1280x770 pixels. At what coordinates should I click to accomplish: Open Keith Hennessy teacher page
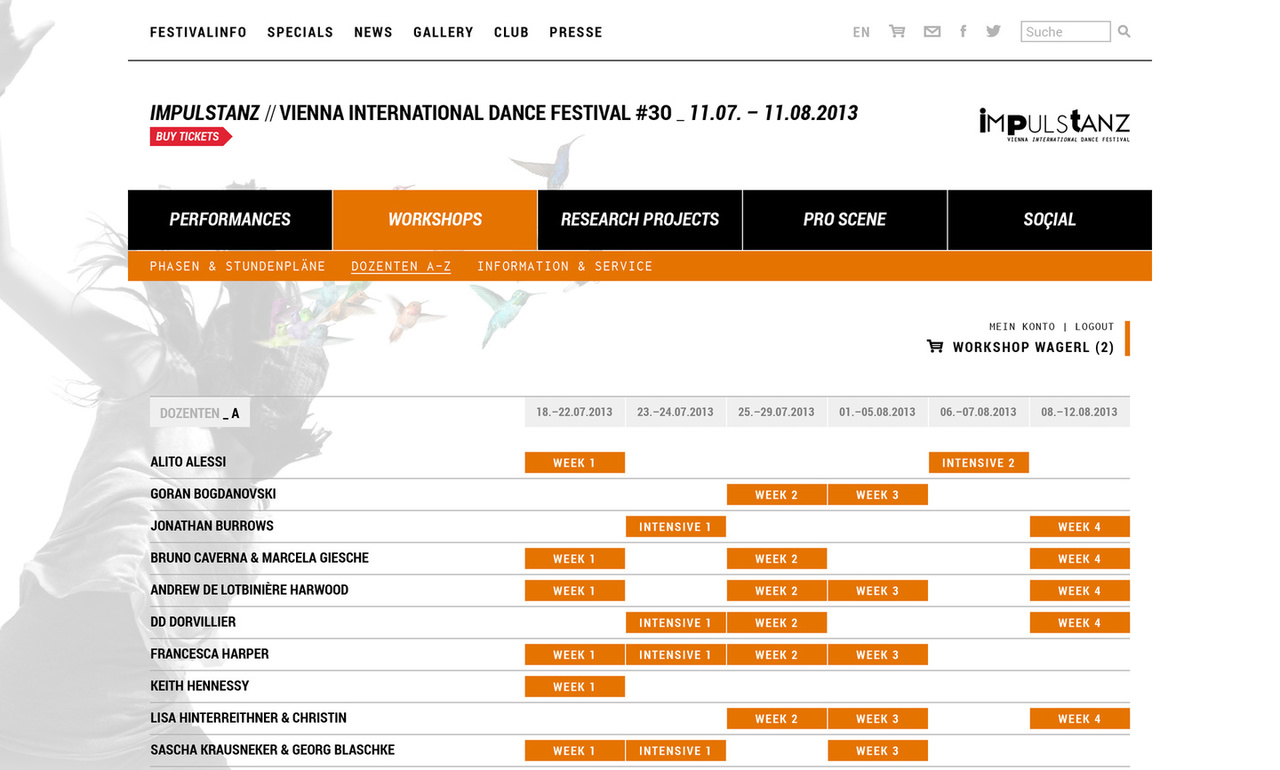200,686
